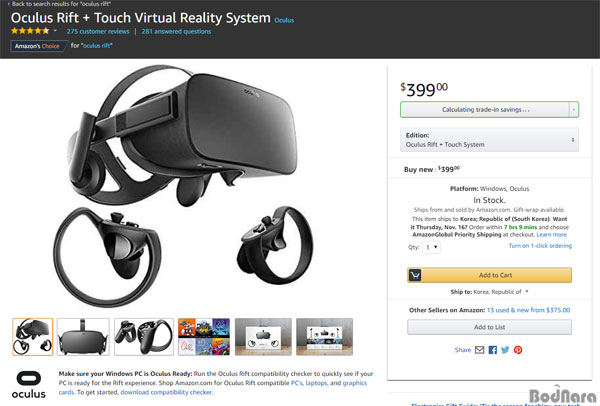Share product on Facebook icon

pyautogui.click(x=493, y=350)
